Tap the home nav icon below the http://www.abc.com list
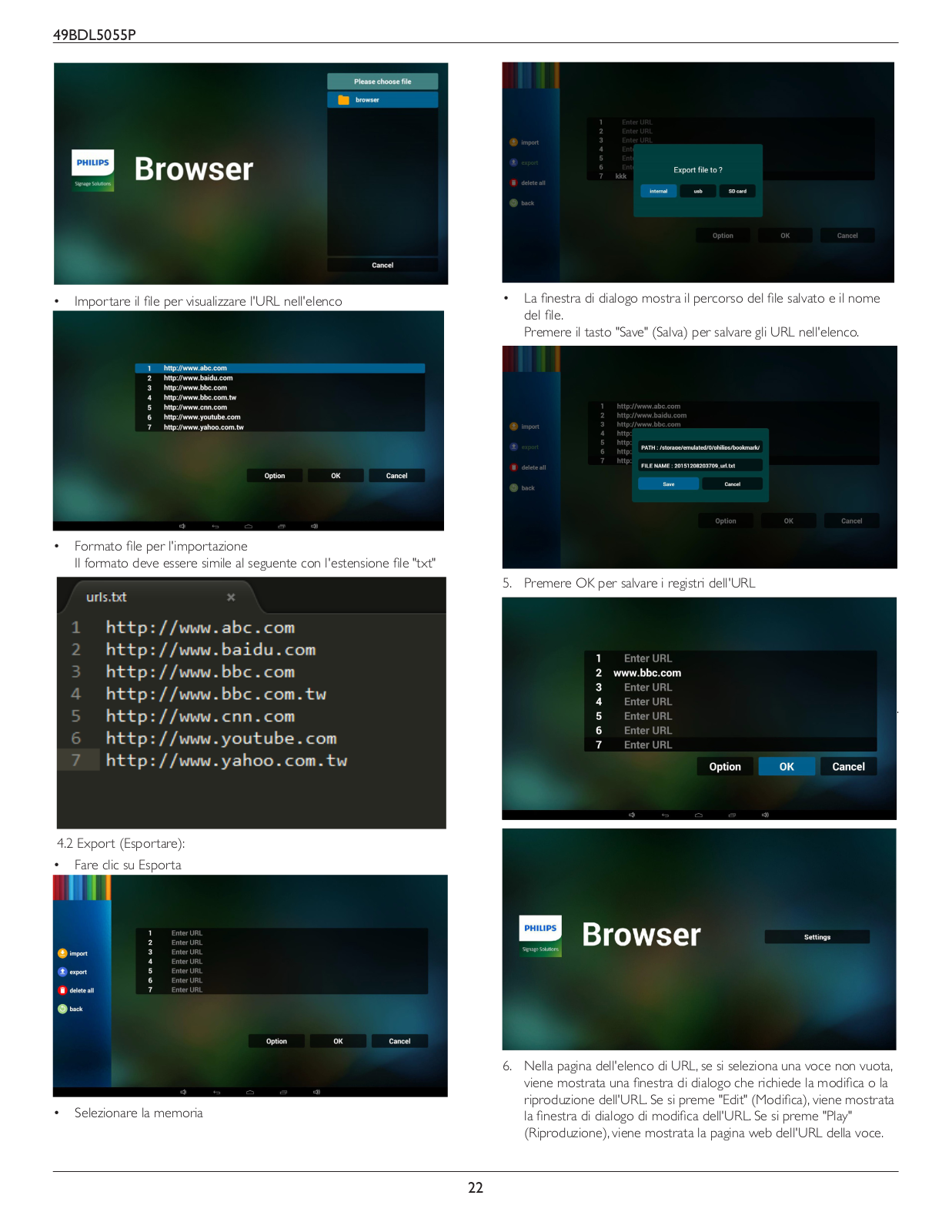The height and width of the screenshot is (1232, 952). (x=248, y=527)
